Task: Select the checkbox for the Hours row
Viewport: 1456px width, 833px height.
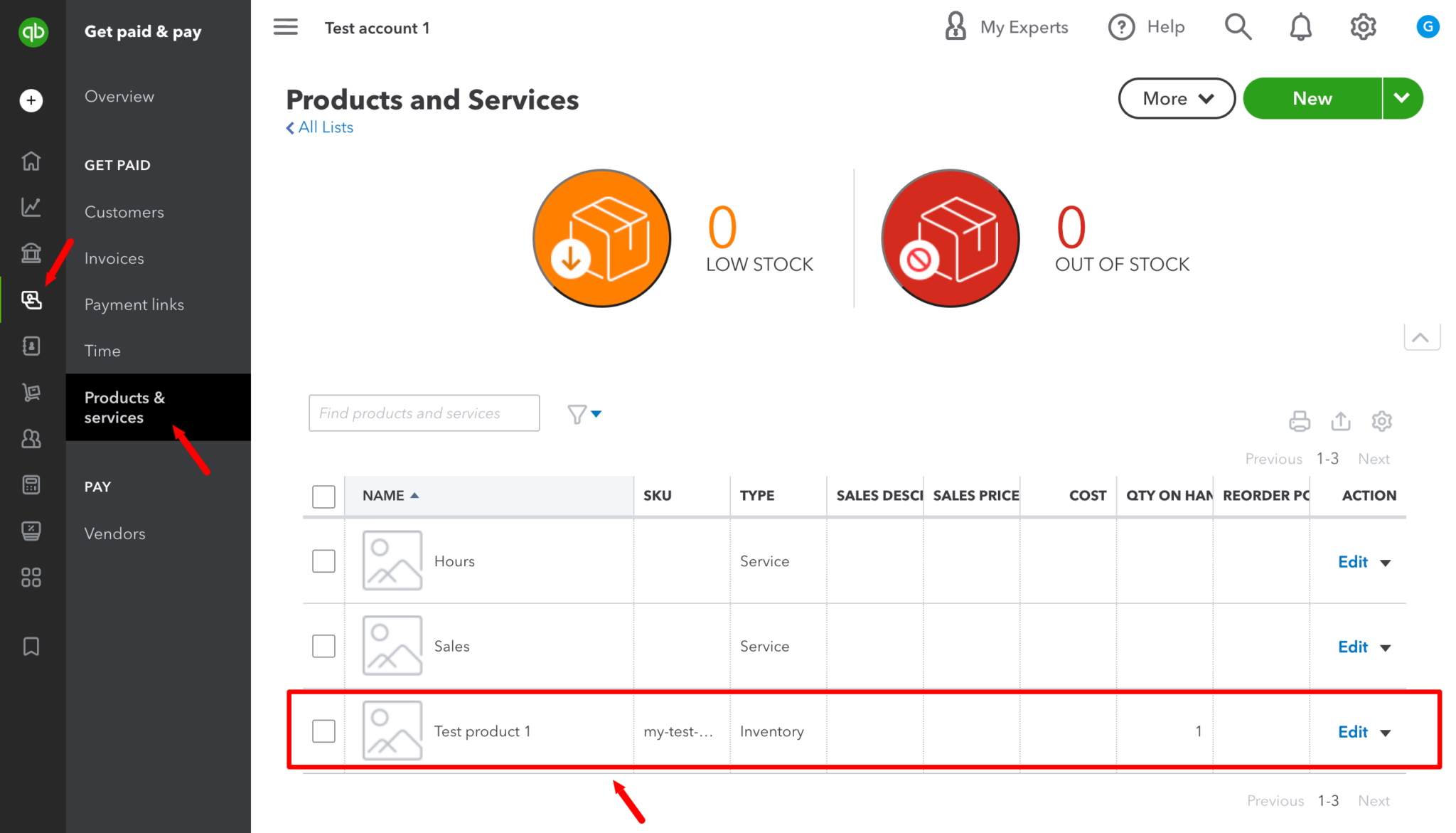Action: (323, 561)
